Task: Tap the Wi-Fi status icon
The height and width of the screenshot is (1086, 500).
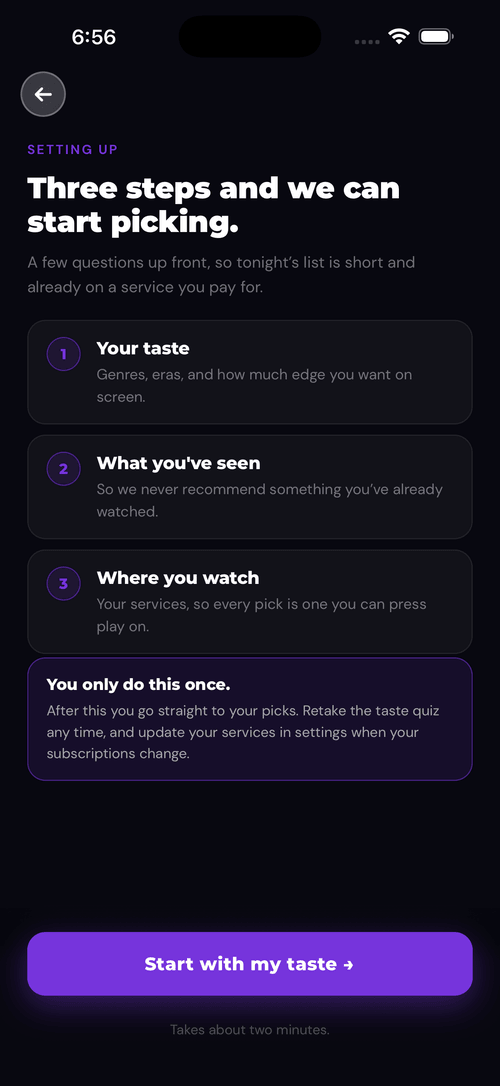Action: click(399, 37)
